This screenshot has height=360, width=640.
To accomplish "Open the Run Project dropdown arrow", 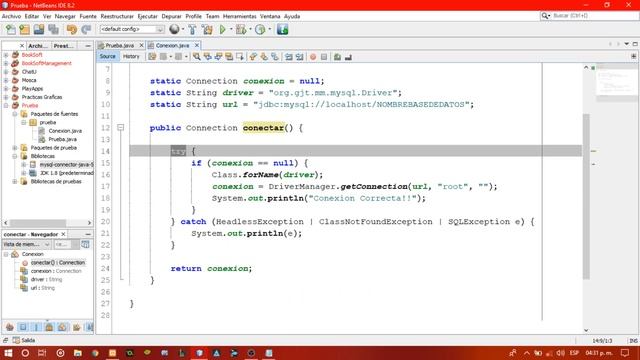I will pyautogui.click(x=231, y=29).
